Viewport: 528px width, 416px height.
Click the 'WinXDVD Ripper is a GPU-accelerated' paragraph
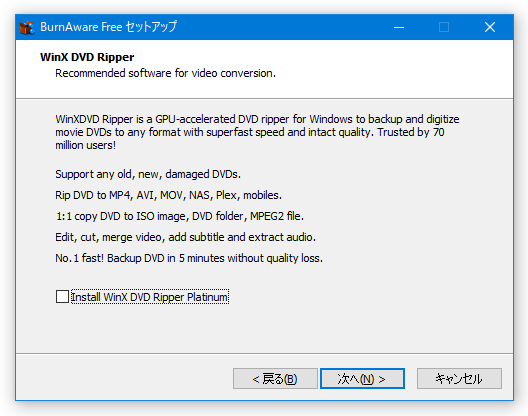click(x=257, y=132)
